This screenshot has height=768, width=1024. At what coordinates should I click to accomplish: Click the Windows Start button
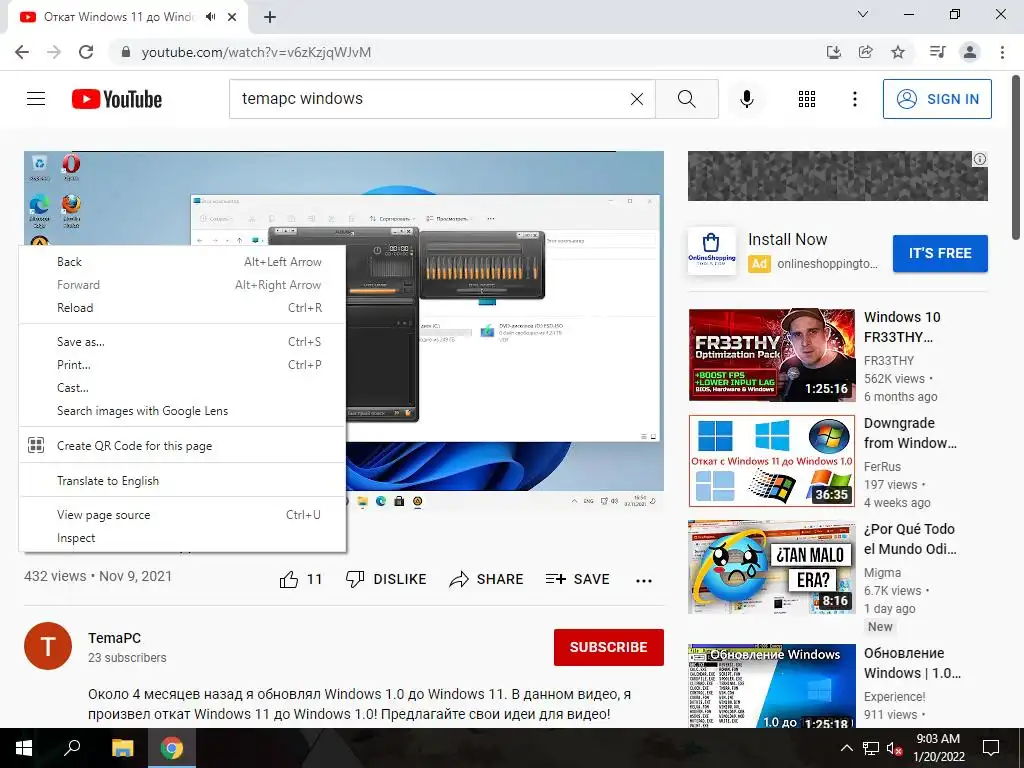coord(24,748)
